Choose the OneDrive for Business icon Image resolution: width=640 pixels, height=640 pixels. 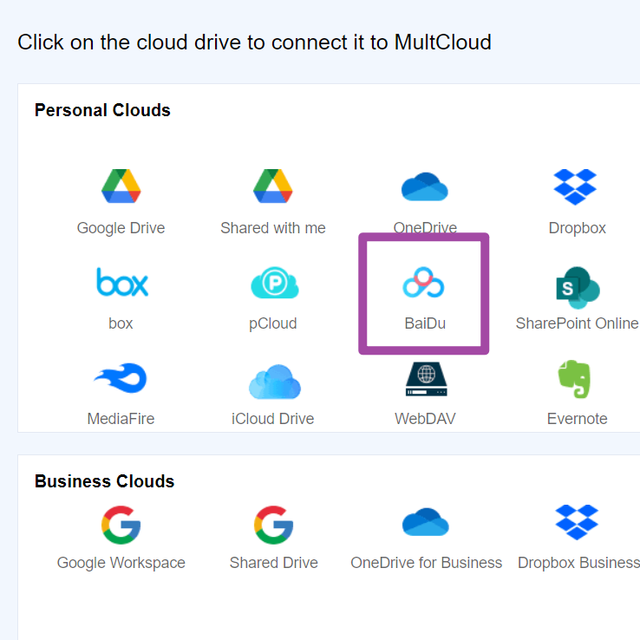click(425, 522)
